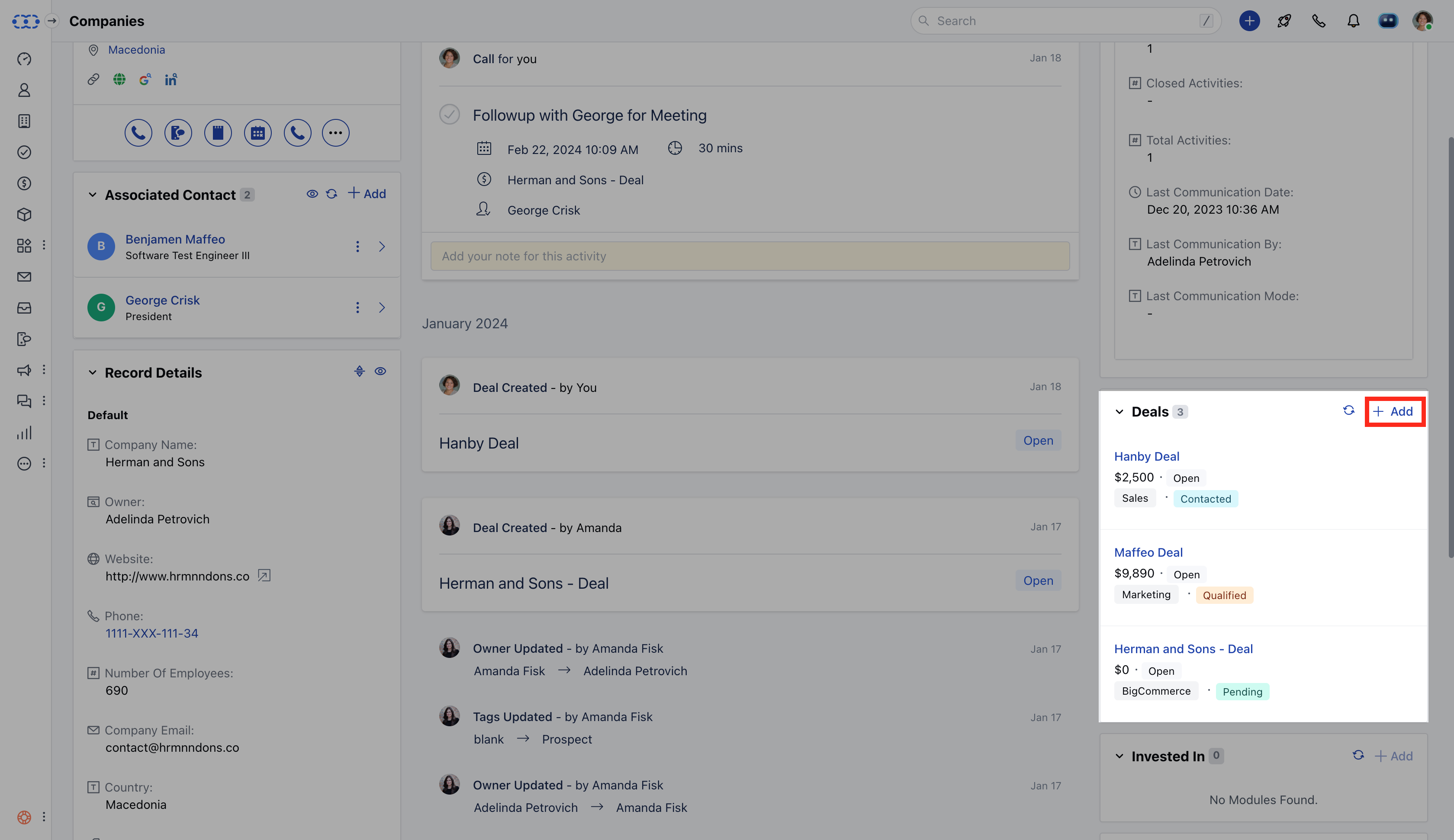Expand the sidebar with arrow toggle
The height and width of the screenshot is (840, 1454).
click(52, 21)
